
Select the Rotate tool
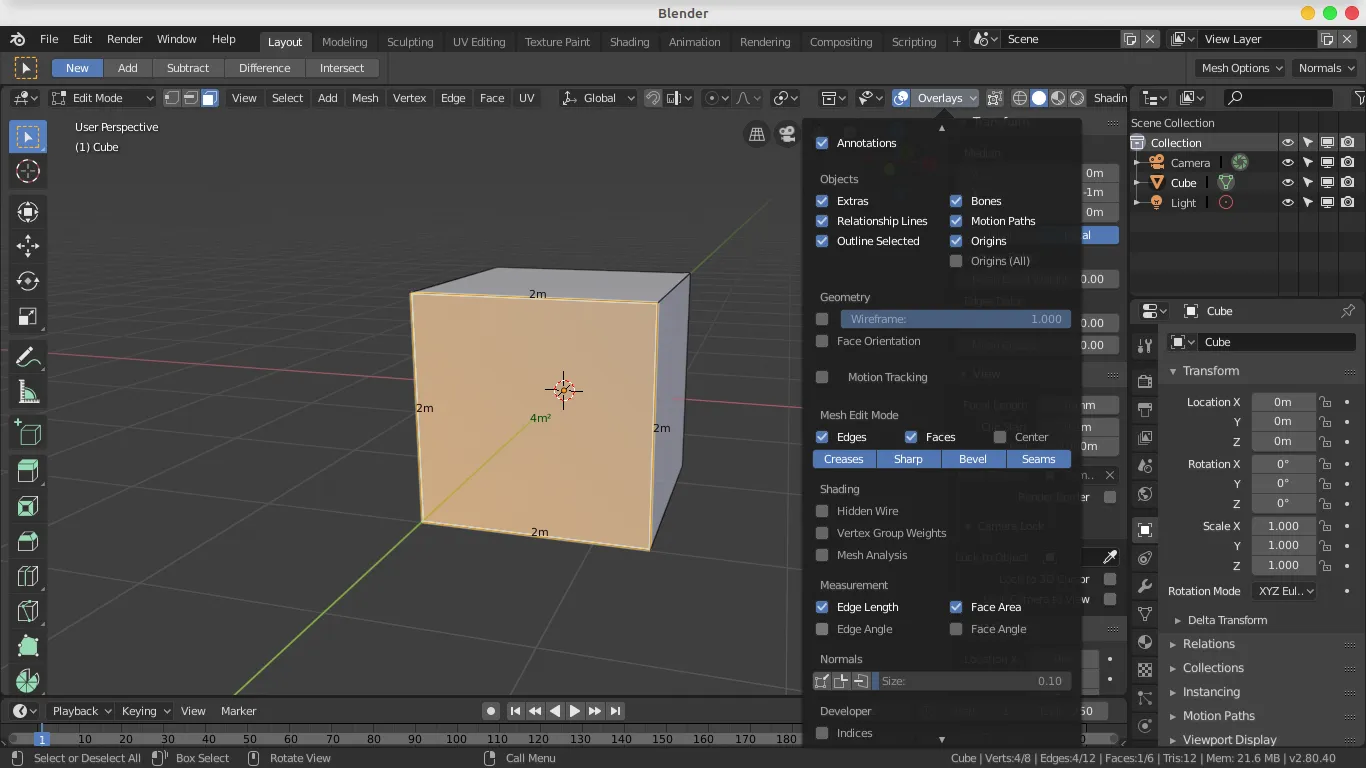tap(28, 282)
